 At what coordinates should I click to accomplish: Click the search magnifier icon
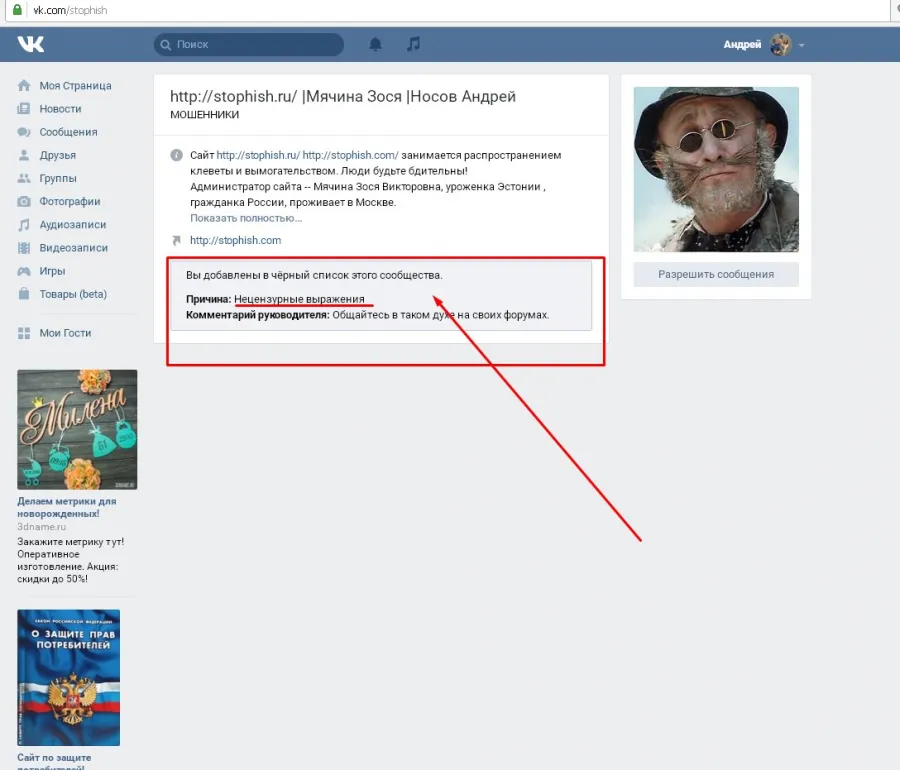pyautogui.click(x=165, y=45)
